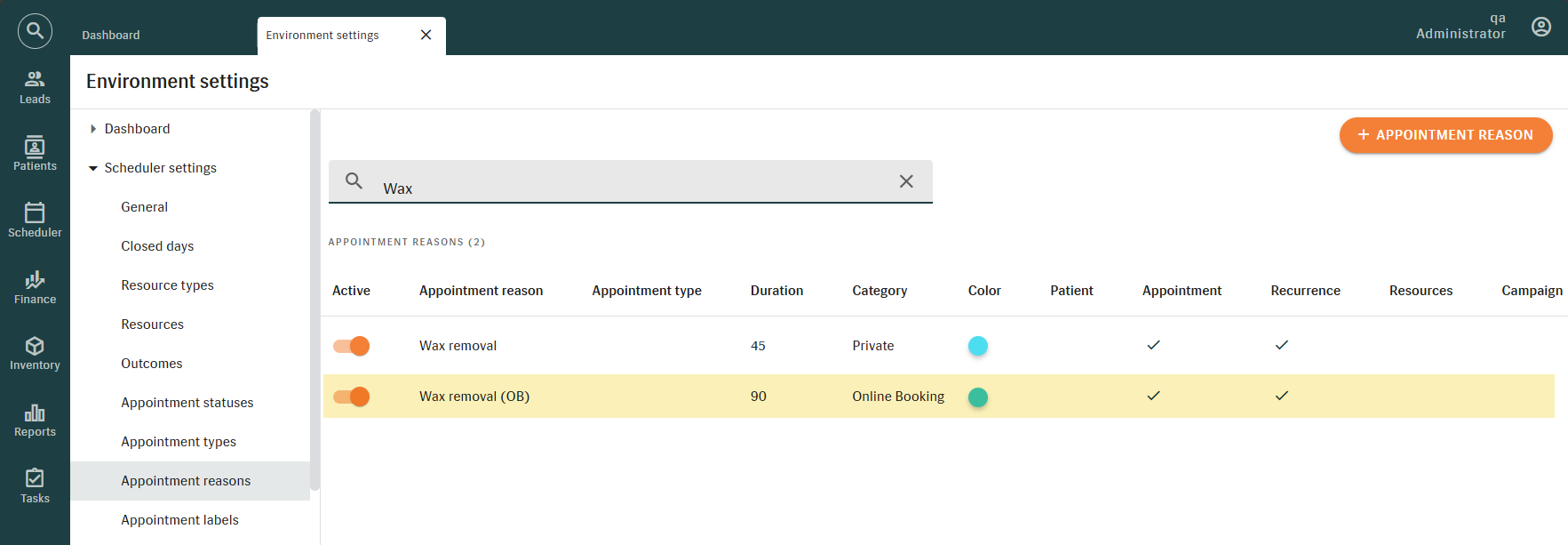This screenshot has height=545, width=1568.
Task: Open the Reports section
Action: click(35, 421)
